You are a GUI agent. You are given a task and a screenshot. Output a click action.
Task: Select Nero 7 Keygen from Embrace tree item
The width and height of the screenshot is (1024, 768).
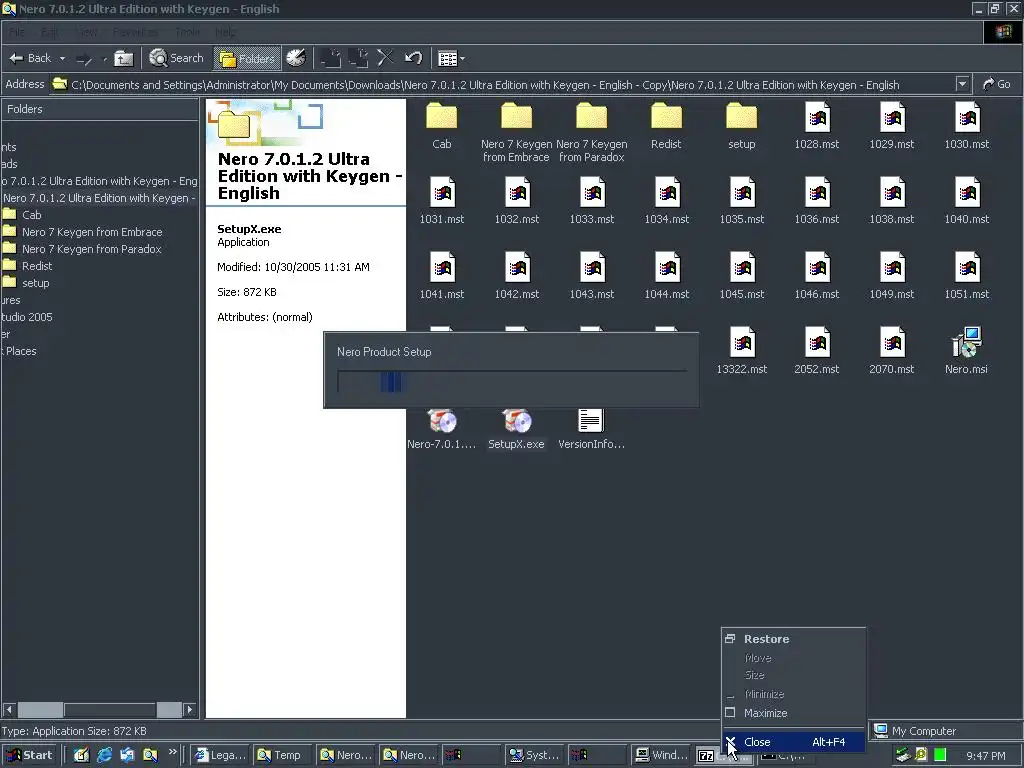pyautogui.click(x=92, y=232)
